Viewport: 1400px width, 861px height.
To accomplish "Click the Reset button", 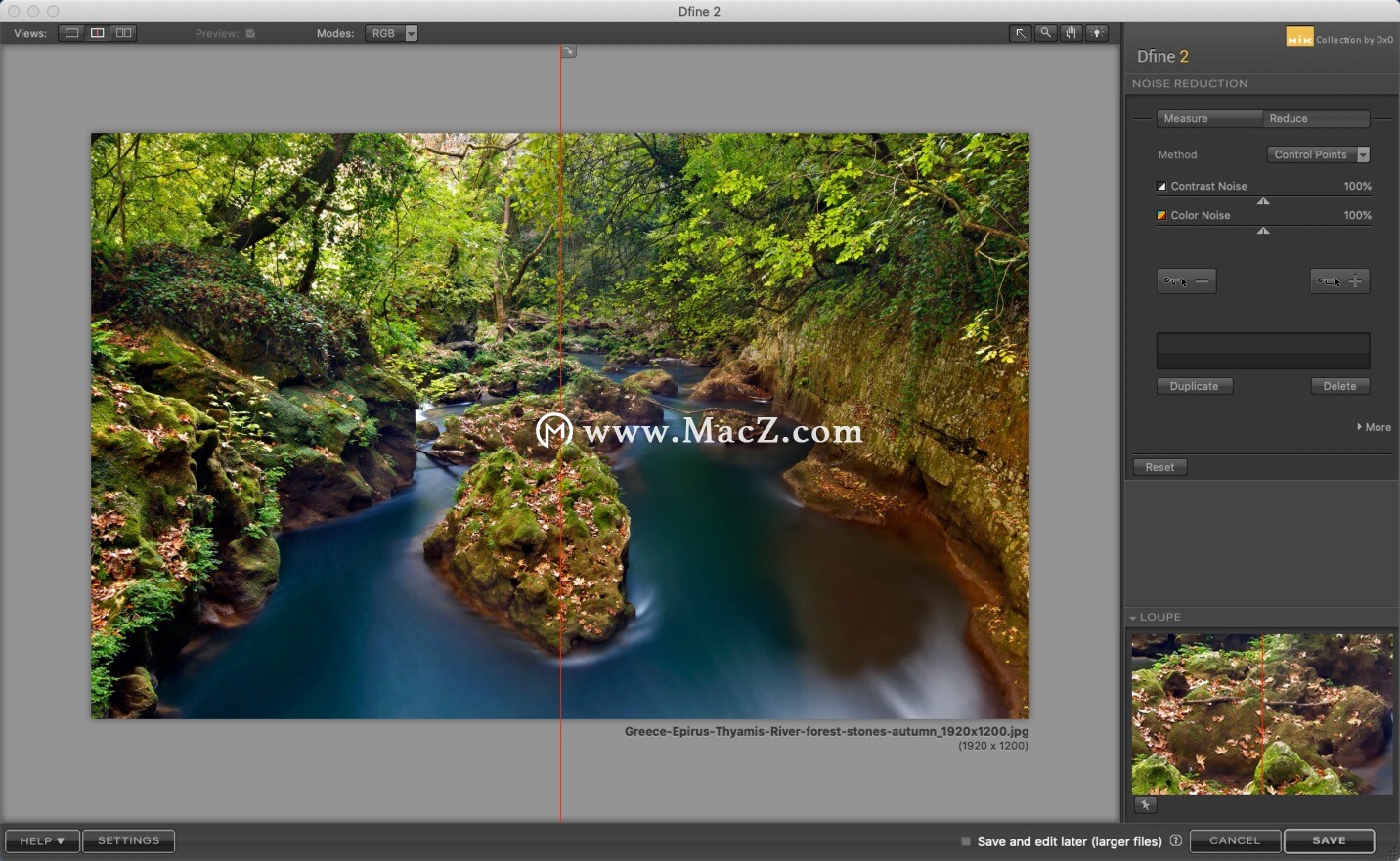I will (1160, 467).
